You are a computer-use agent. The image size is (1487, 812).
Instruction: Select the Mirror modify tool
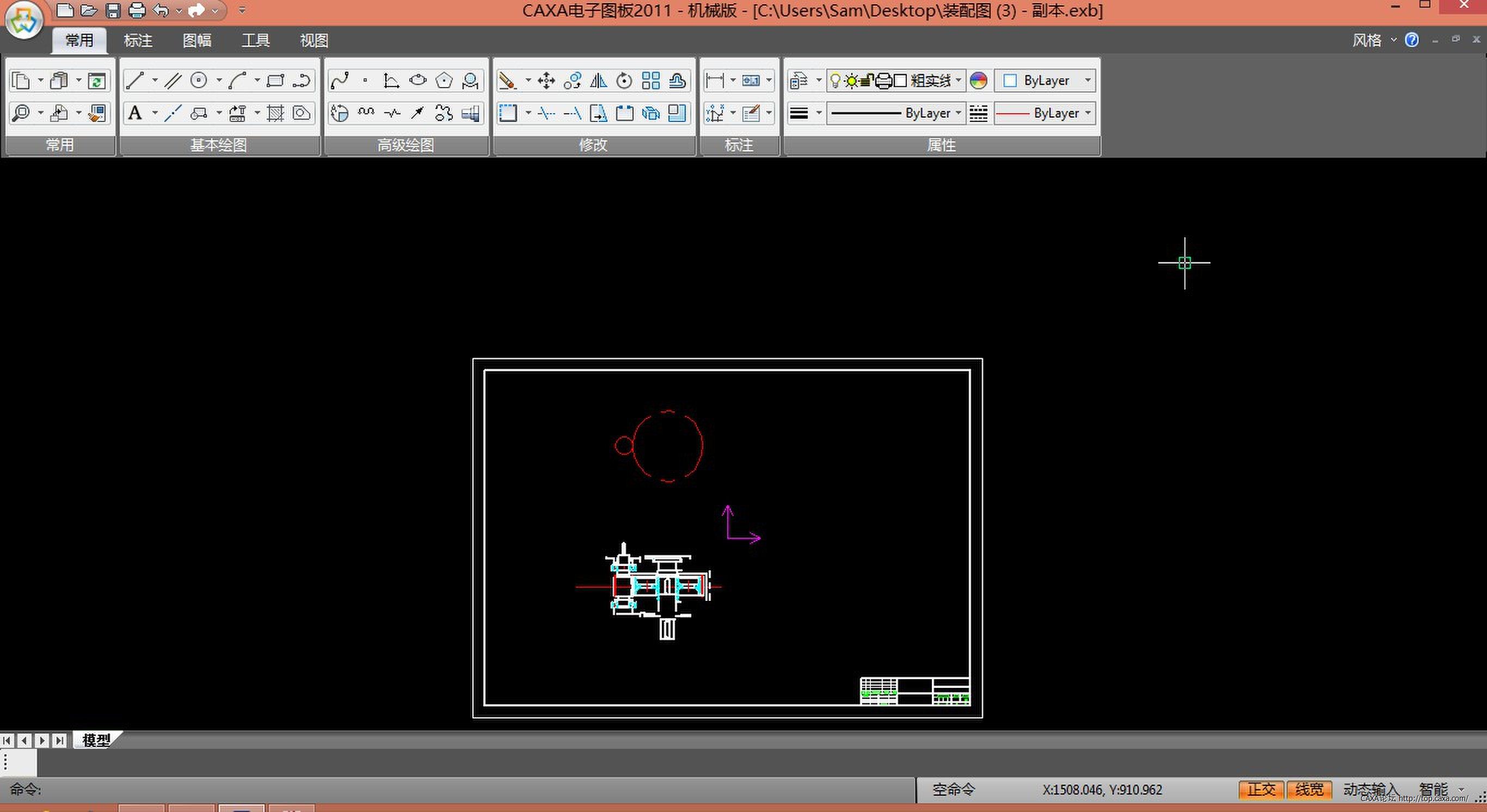pyautogui.click(x=598, y=80)
